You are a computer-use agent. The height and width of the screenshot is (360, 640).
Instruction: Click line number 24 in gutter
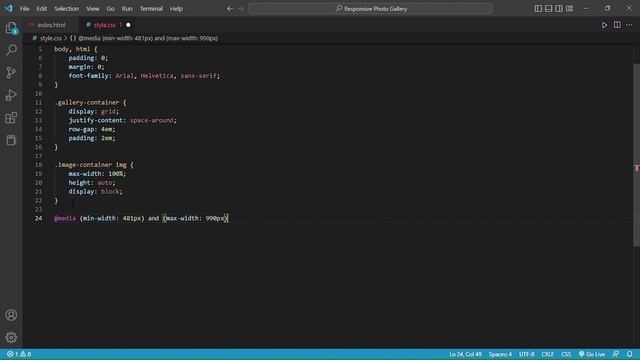(x=38, y=218)
